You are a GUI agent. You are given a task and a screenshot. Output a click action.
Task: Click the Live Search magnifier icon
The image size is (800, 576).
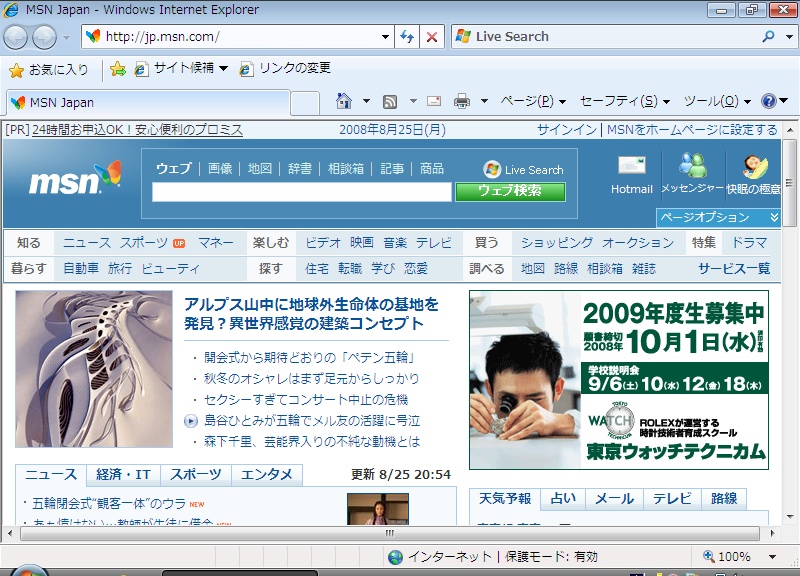768,36
